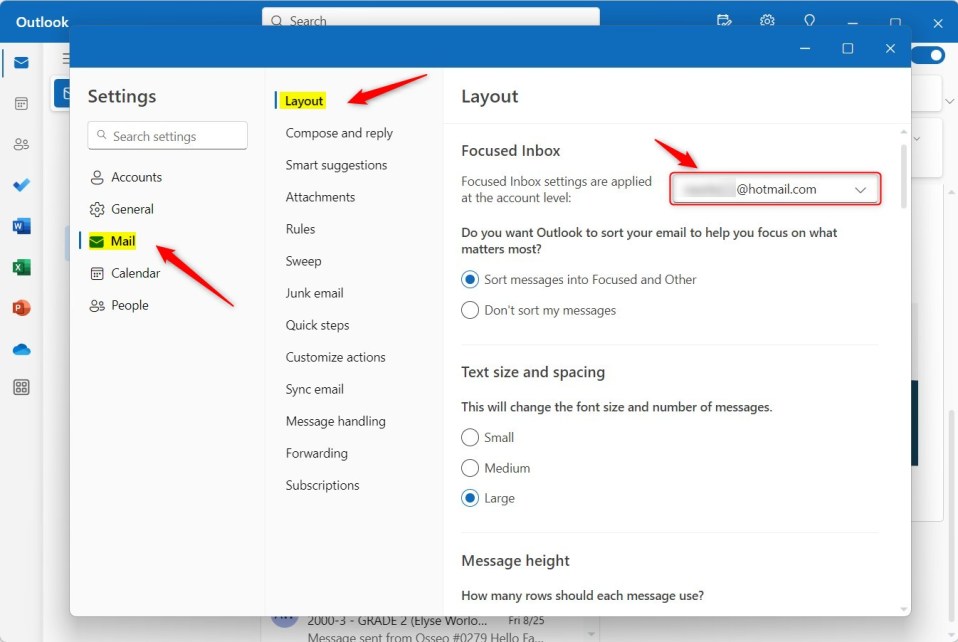Select Sort messages into Focused and Other

[470, 280]
